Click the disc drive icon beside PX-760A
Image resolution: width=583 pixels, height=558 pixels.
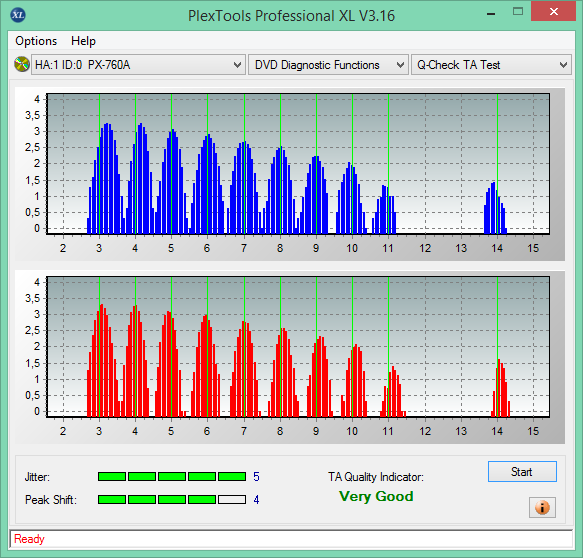click(x=22, y=64)
